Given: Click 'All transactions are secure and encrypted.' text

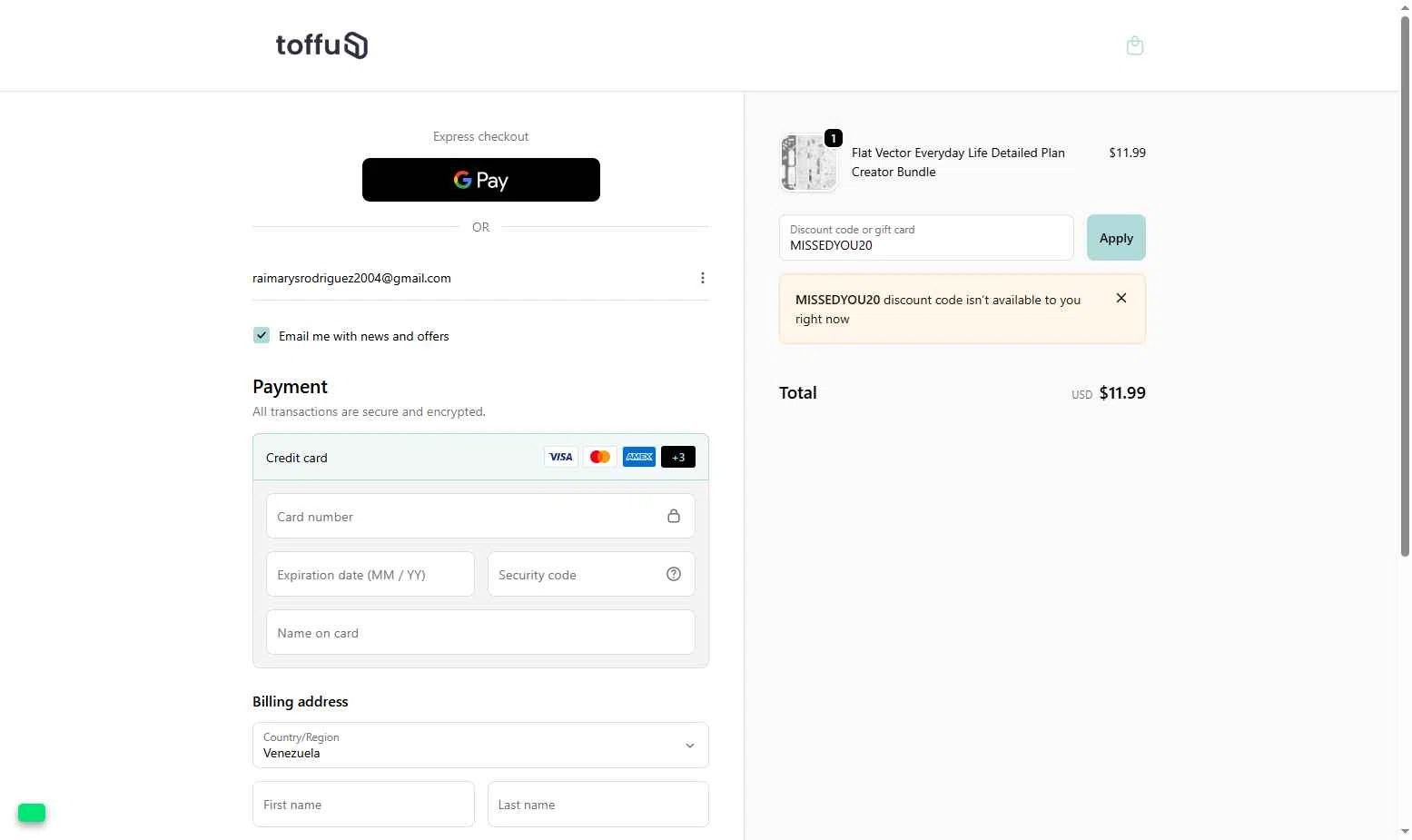Looking at the screenshot, I should coord(369,411).
